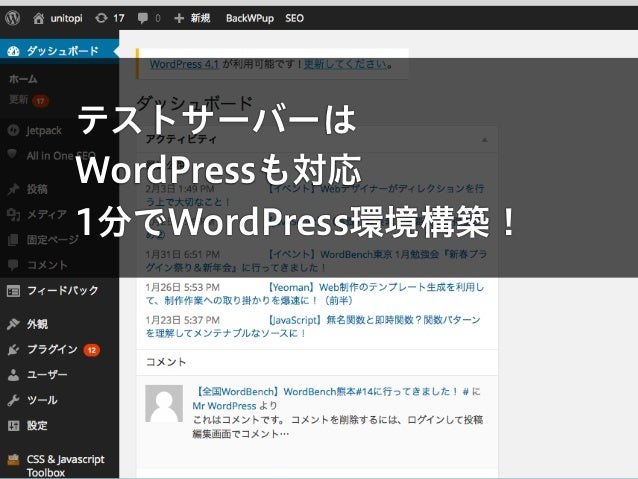Click the Jetpack icon in sidebar
This screenshot has height=479, width=638.
pos(13,130)
